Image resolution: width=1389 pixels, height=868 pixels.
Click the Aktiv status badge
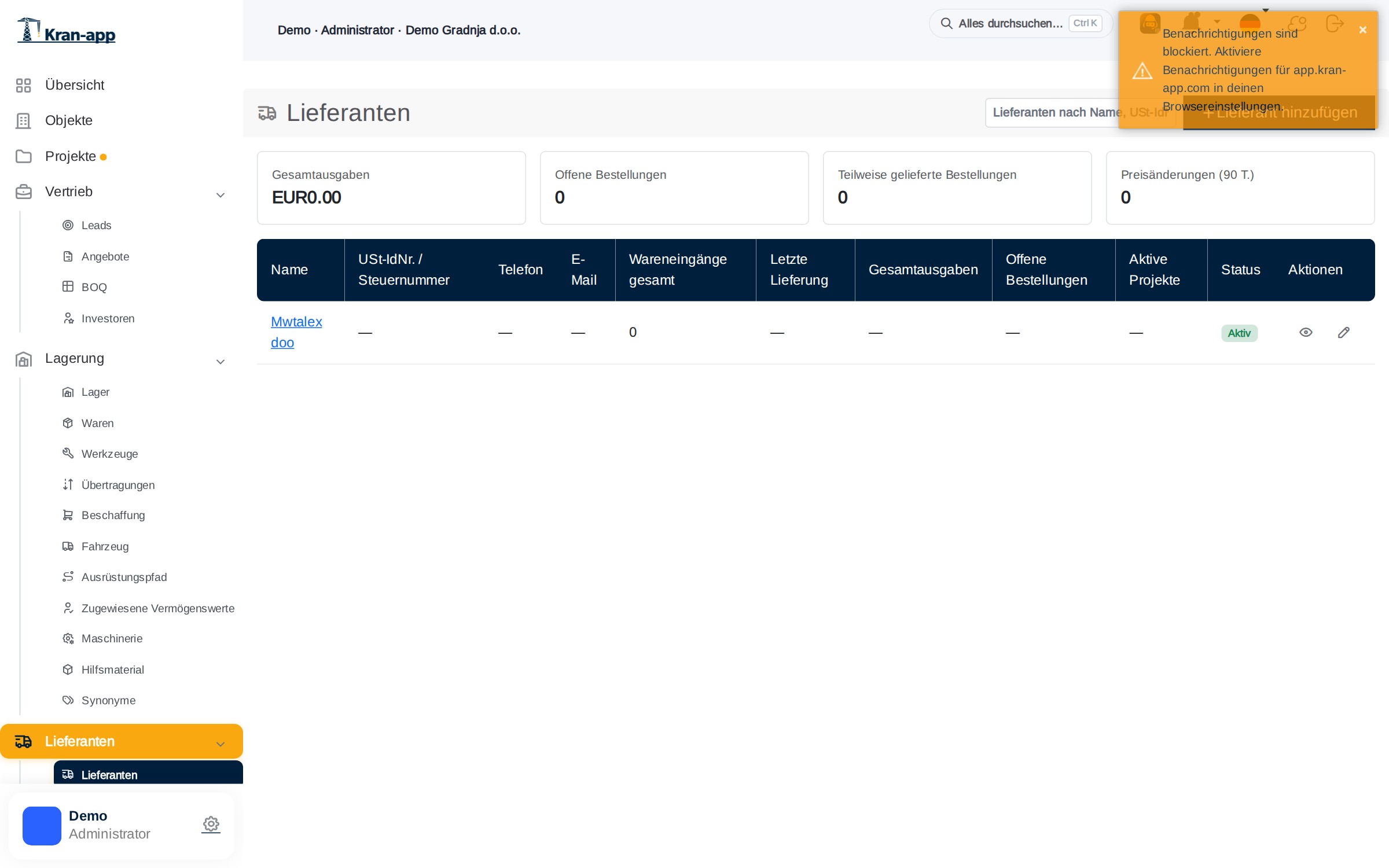(1239, 333)
